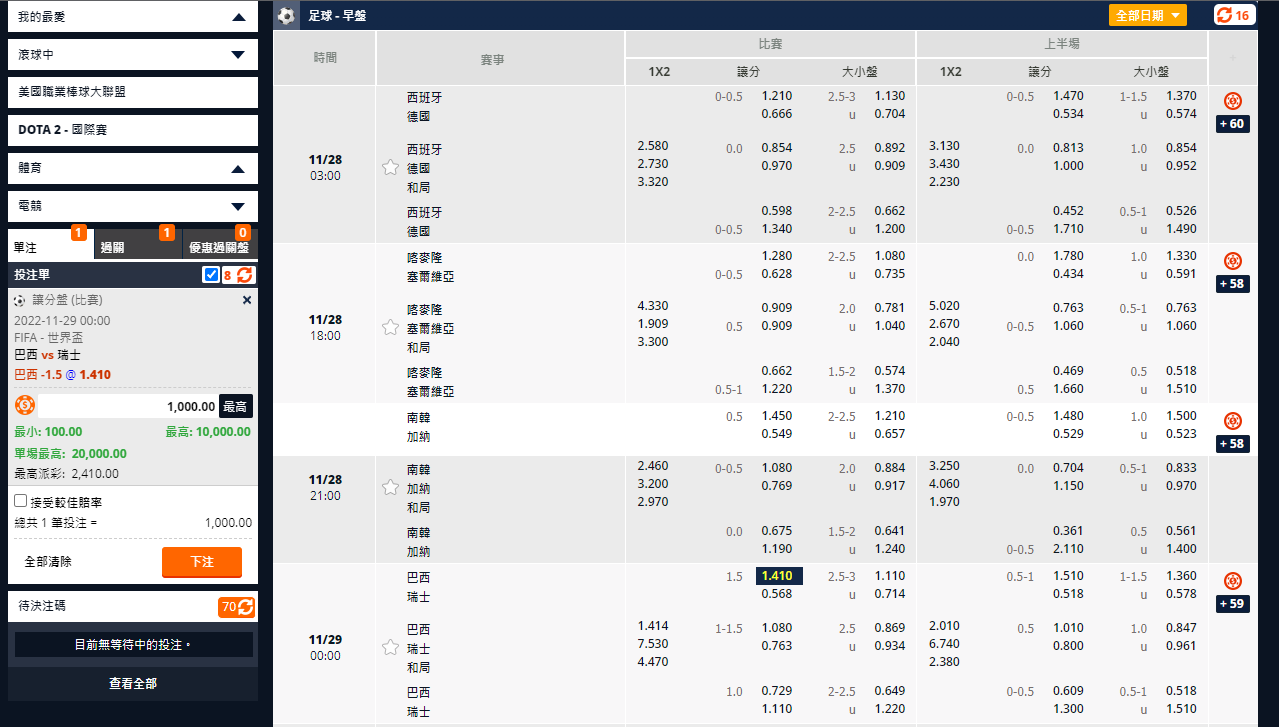
Task: Expand the 電競 section
Action: pos(238,207)
